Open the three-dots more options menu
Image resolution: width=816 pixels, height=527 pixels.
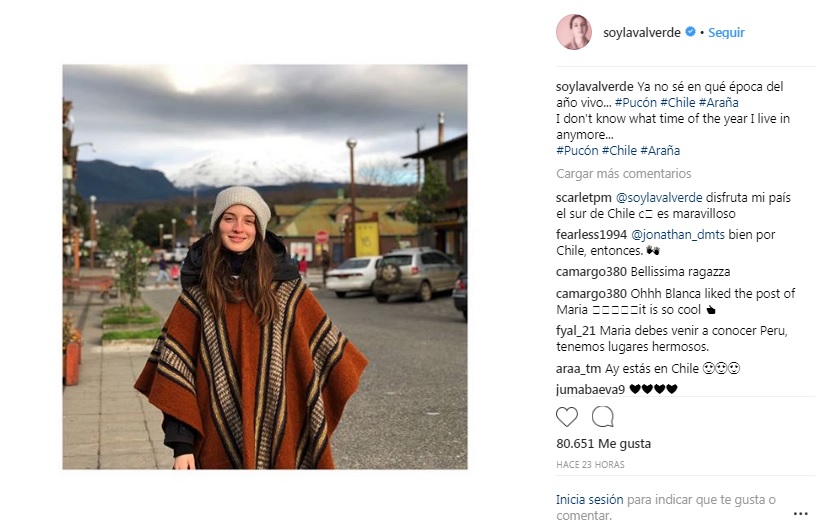point(800,513)
